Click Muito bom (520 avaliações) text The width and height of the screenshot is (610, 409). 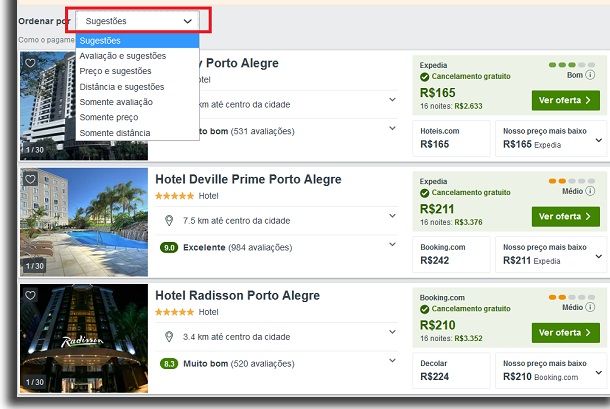pos(239,364)
